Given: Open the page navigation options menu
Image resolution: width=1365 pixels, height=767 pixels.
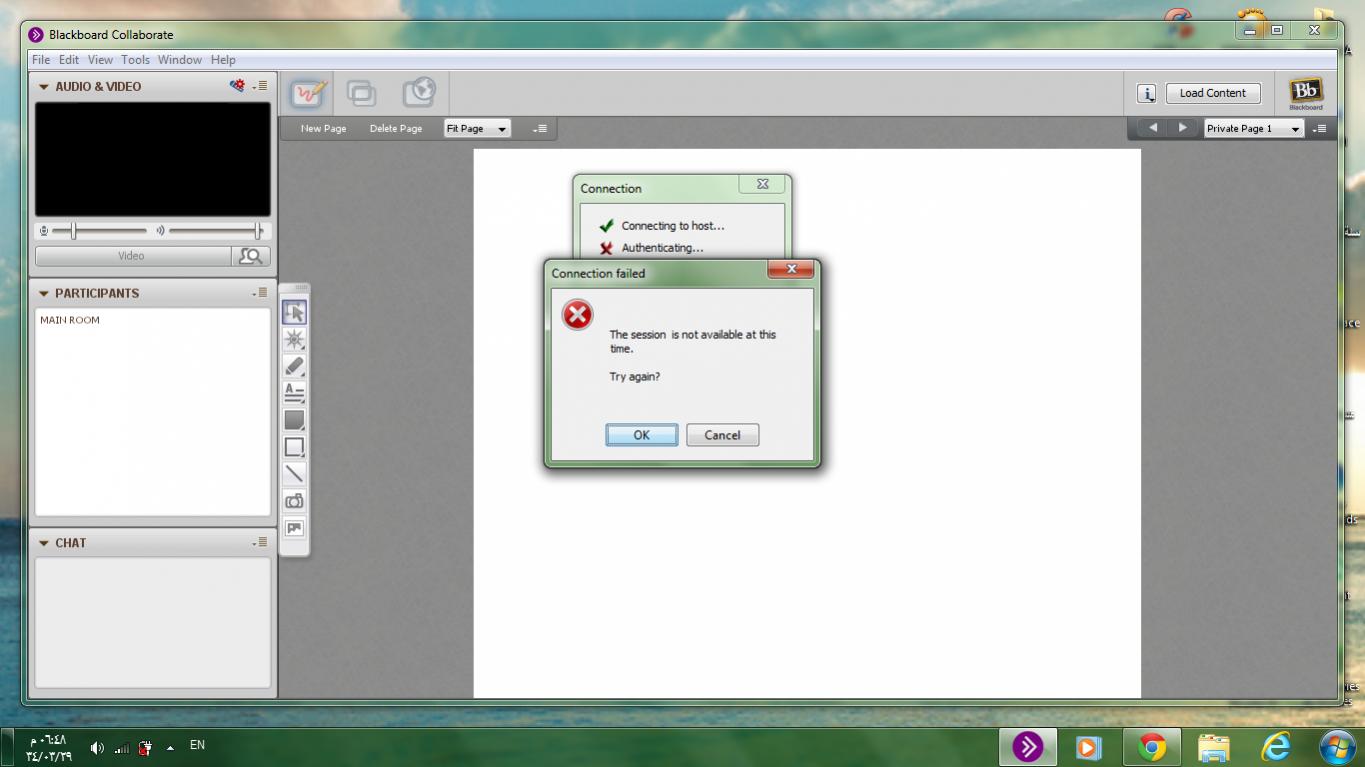Looking at the screenshot, I should point(1320,128).
